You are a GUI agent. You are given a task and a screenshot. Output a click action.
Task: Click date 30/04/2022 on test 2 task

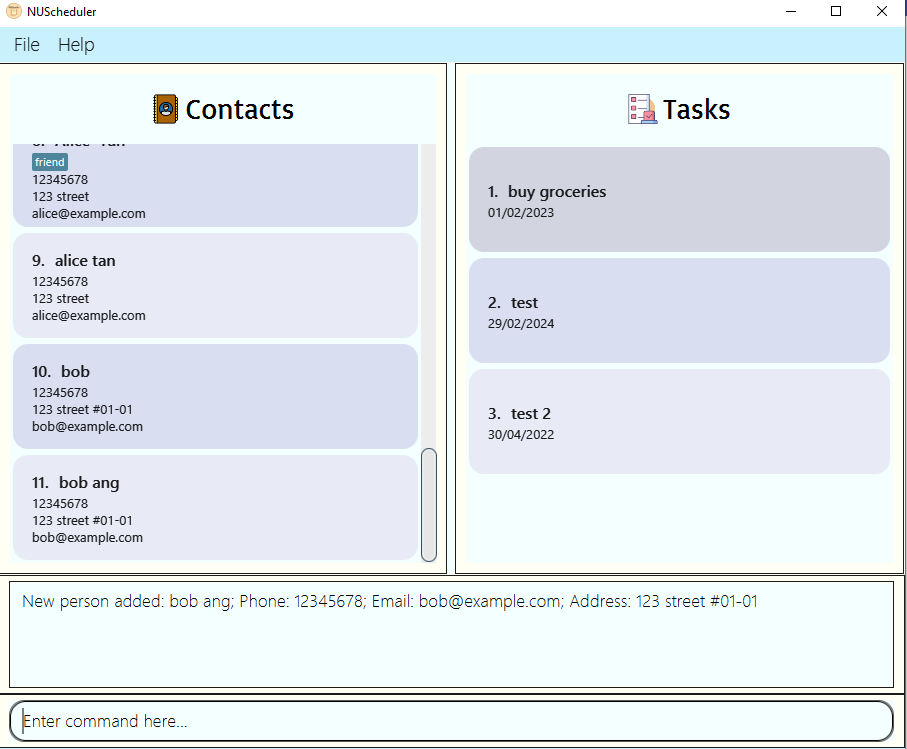[521, 434]
